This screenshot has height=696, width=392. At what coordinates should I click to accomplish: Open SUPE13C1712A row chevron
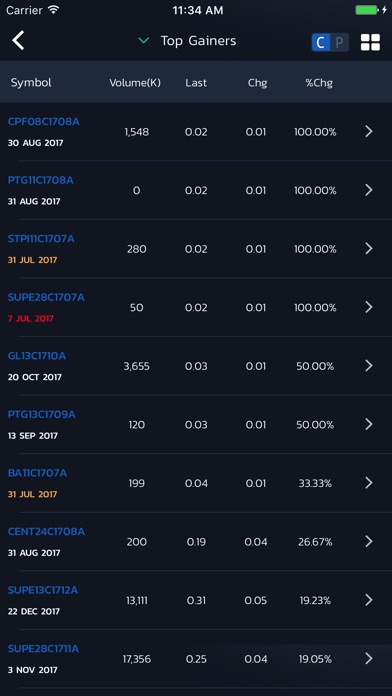pyautogui.click(x=368, y=600)
